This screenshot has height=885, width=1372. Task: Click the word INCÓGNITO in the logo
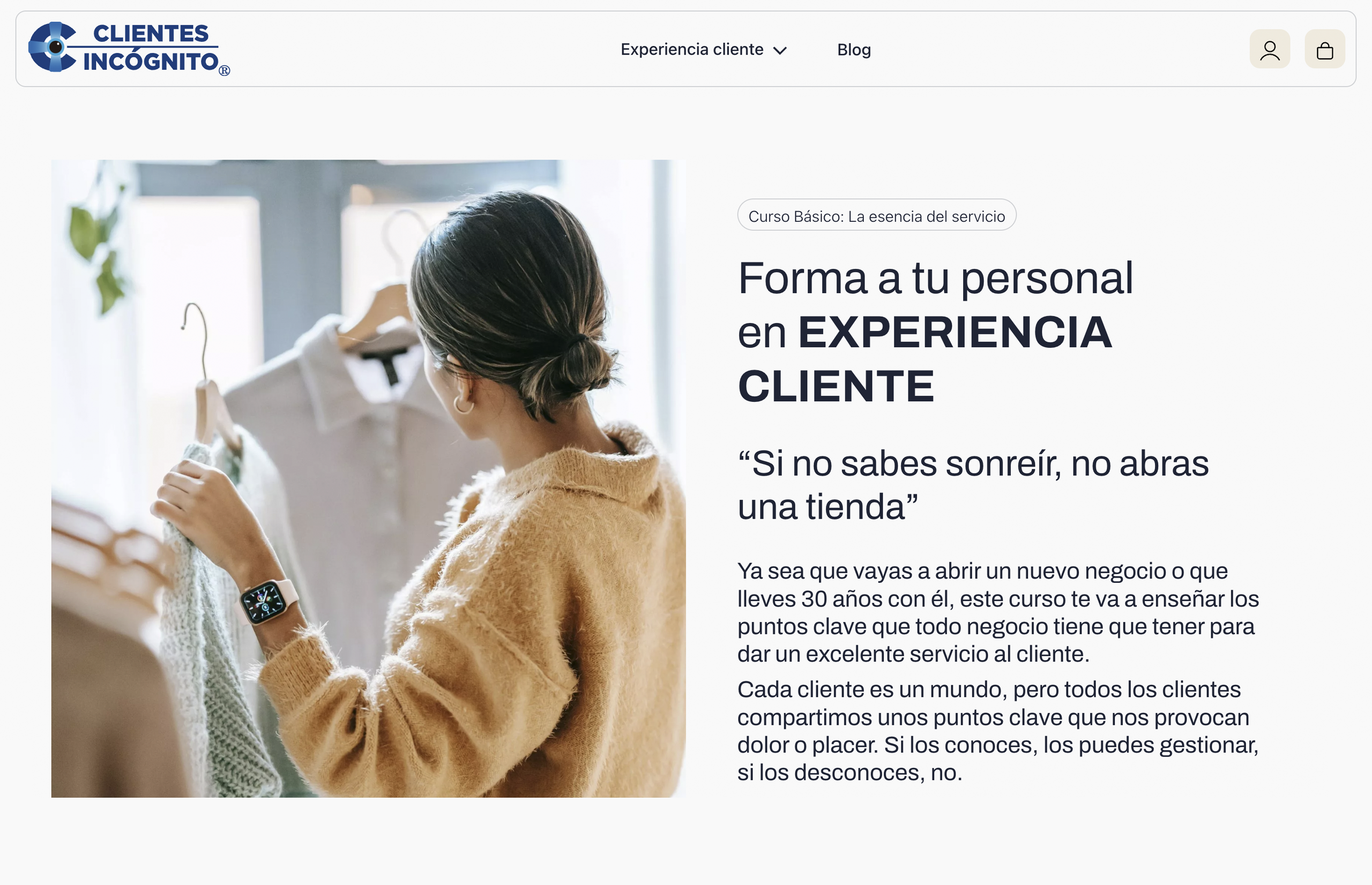point(151,62)
